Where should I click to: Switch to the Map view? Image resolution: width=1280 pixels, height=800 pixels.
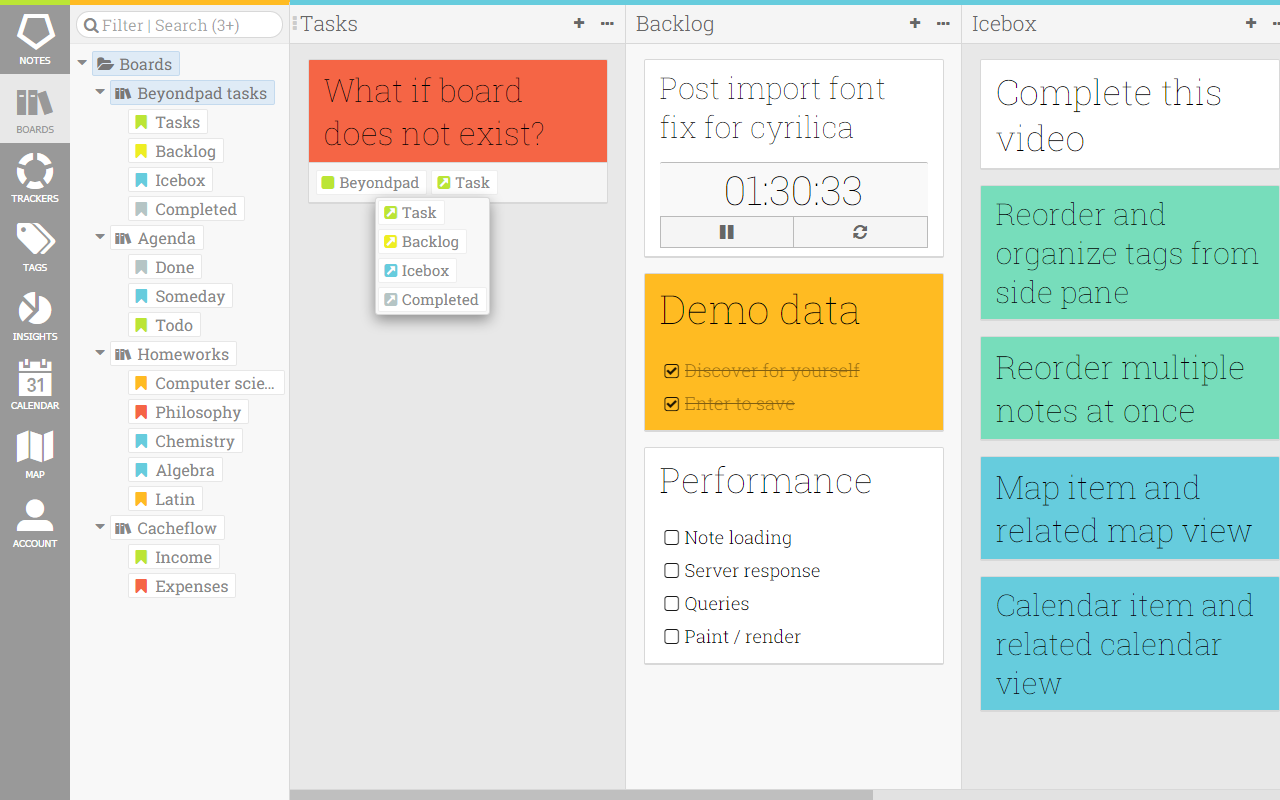coord(35,453)
